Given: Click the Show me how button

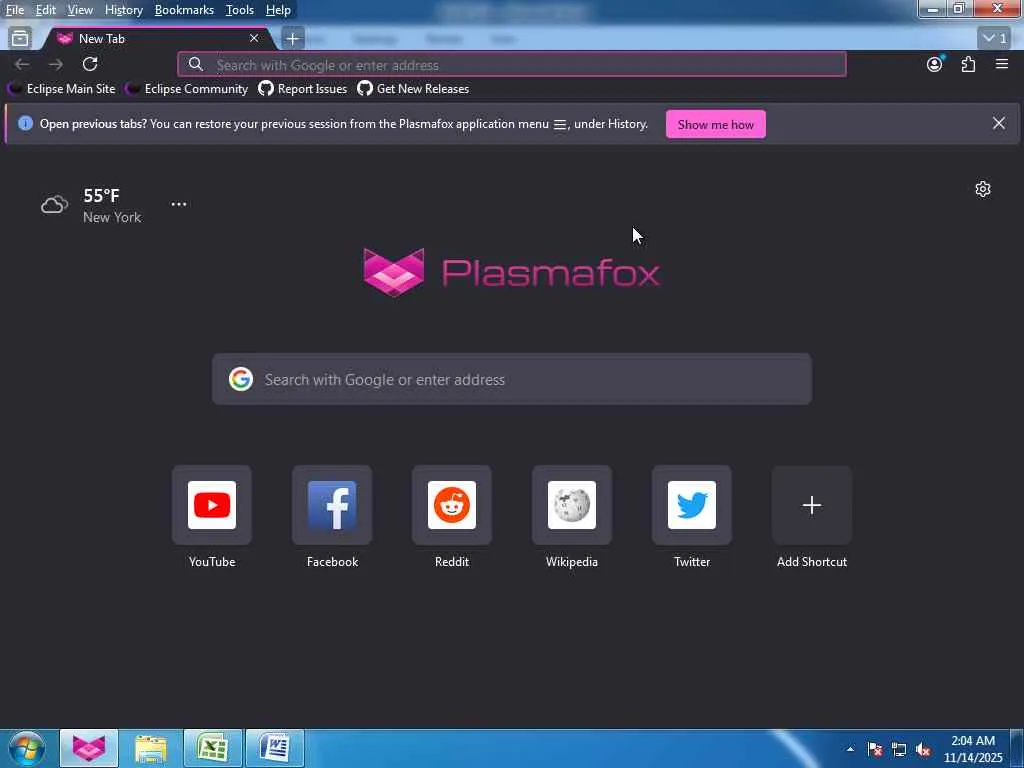Looking at the screenshot, I should pyautogui.click(x=716, y=125).
